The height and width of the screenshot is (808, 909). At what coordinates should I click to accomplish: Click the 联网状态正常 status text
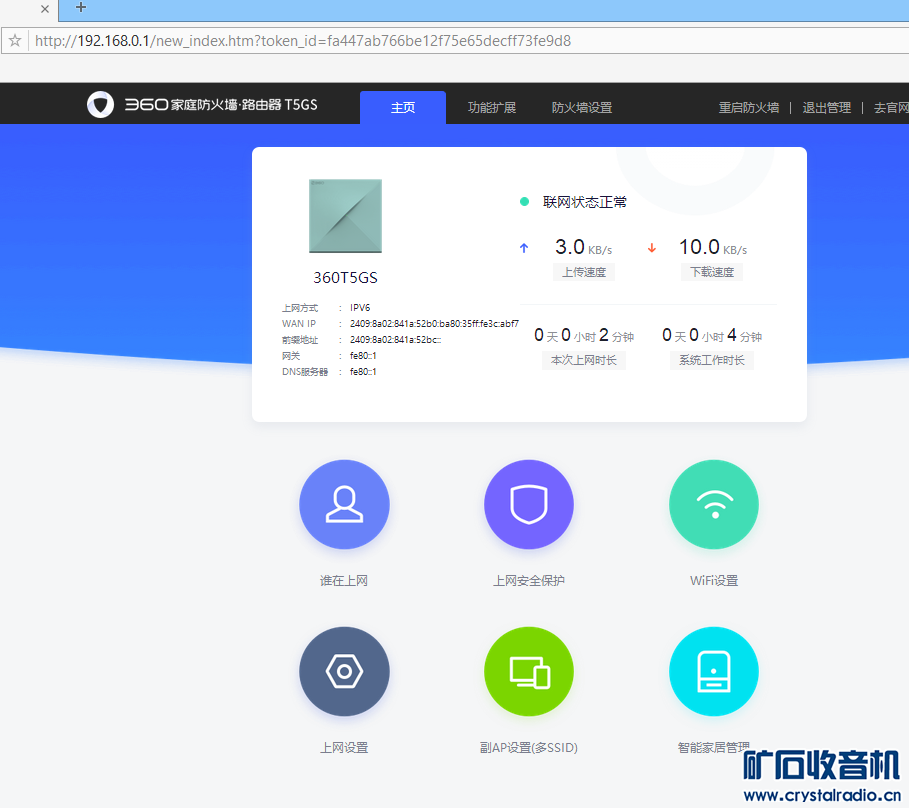(584, 202)
